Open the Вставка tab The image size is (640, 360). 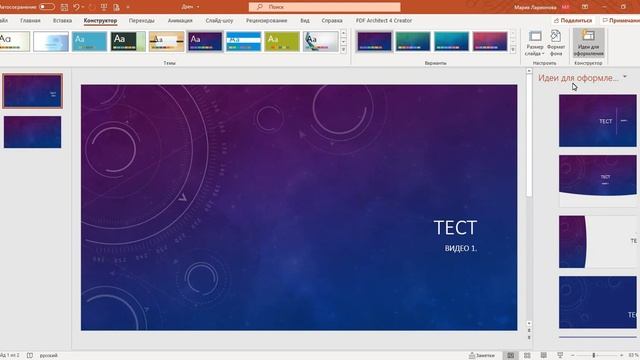point(62,20)
